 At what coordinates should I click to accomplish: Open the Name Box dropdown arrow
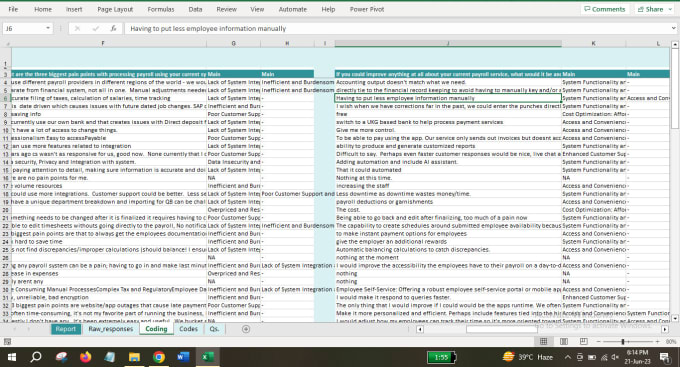48,29
